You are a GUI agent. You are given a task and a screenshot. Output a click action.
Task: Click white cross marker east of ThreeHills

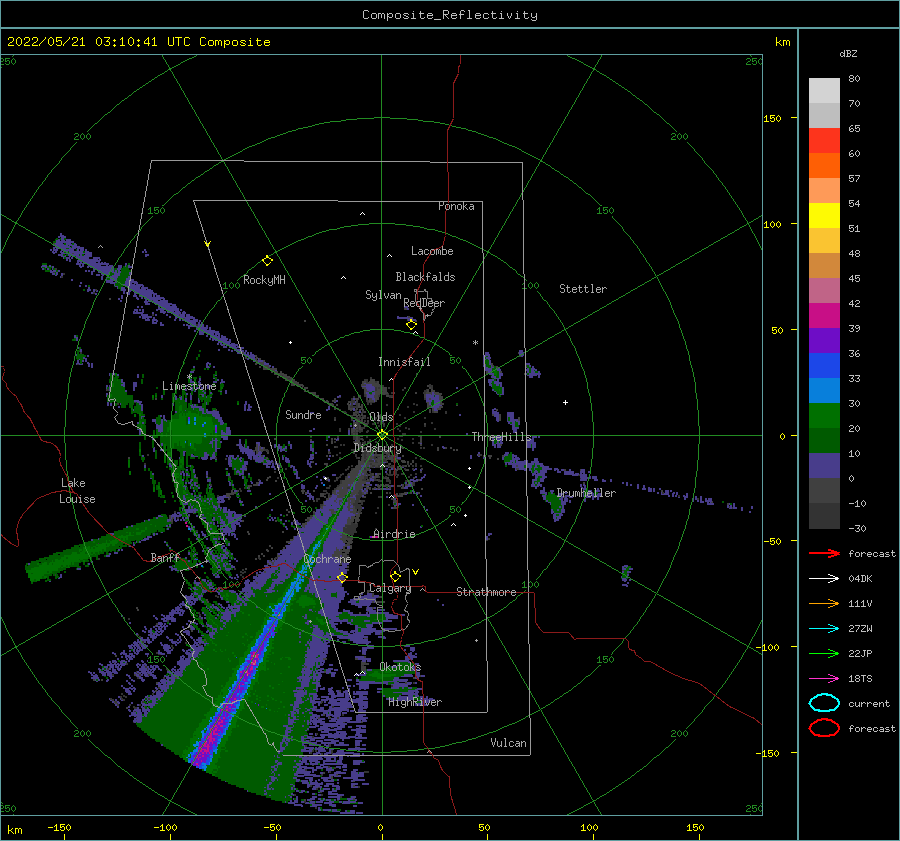[565, 402]
